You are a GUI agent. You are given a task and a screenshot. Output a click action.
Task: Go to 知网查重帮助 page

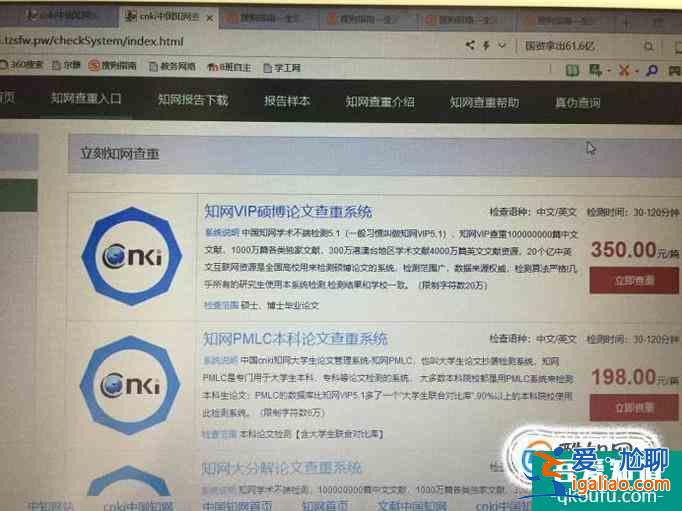484,102
